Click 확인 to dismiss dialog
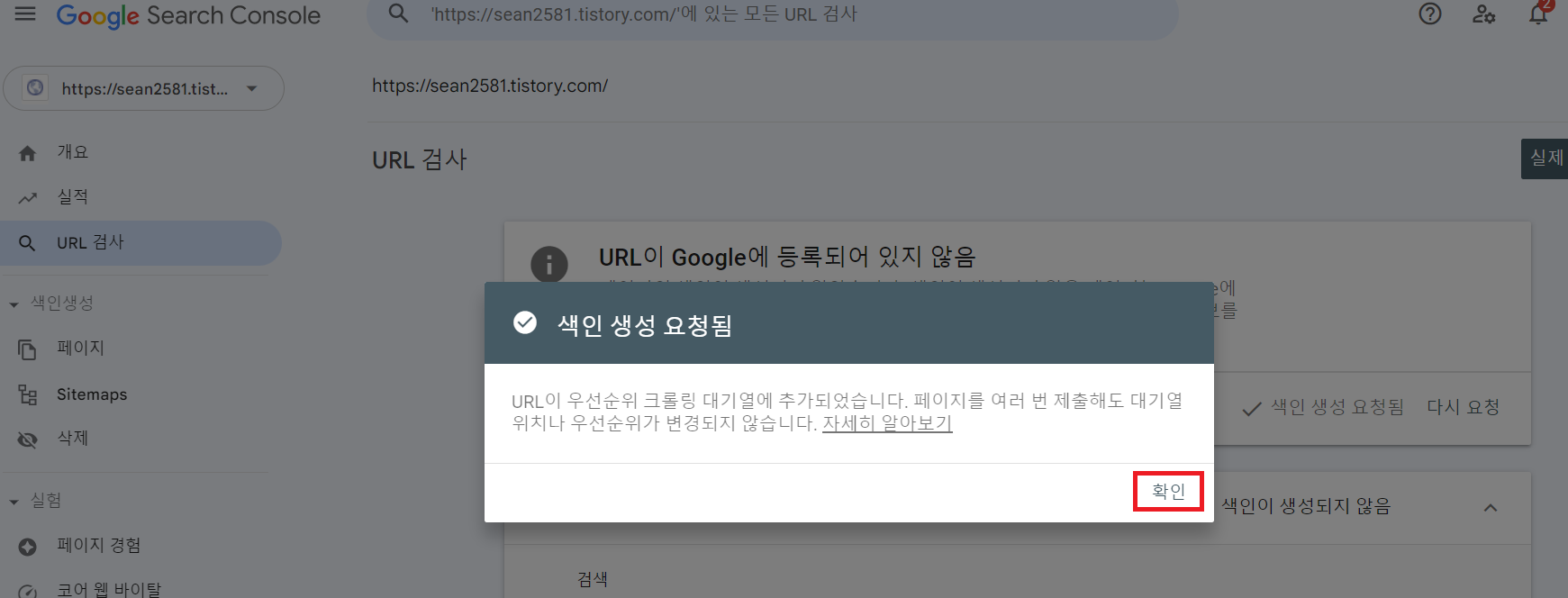The width and height of the screenshot is (1568, 598). pyautogui.click(x=1168, y=492)
